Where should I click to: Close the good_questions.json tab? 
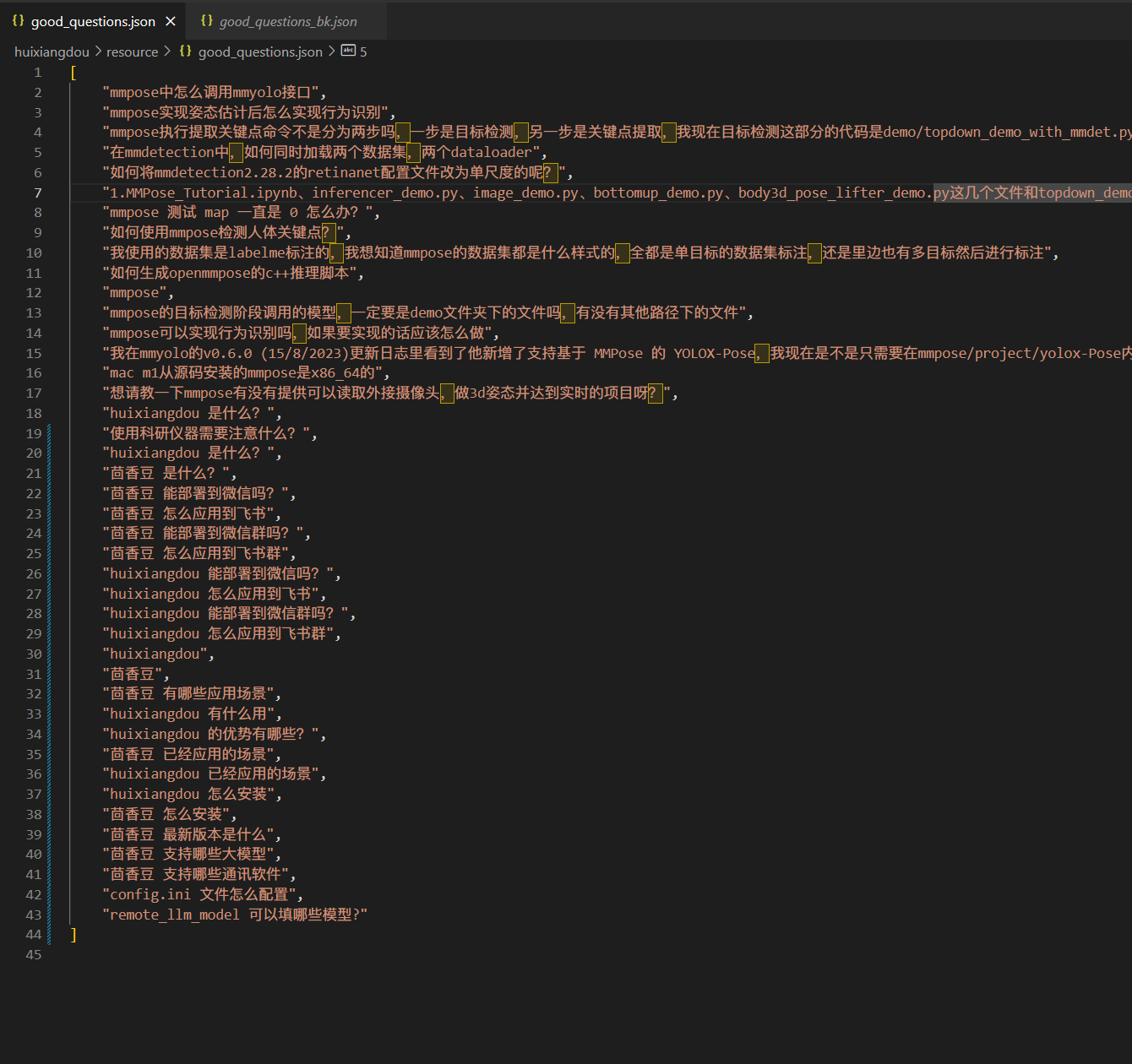pyautogui.click(x=171, y=21)
